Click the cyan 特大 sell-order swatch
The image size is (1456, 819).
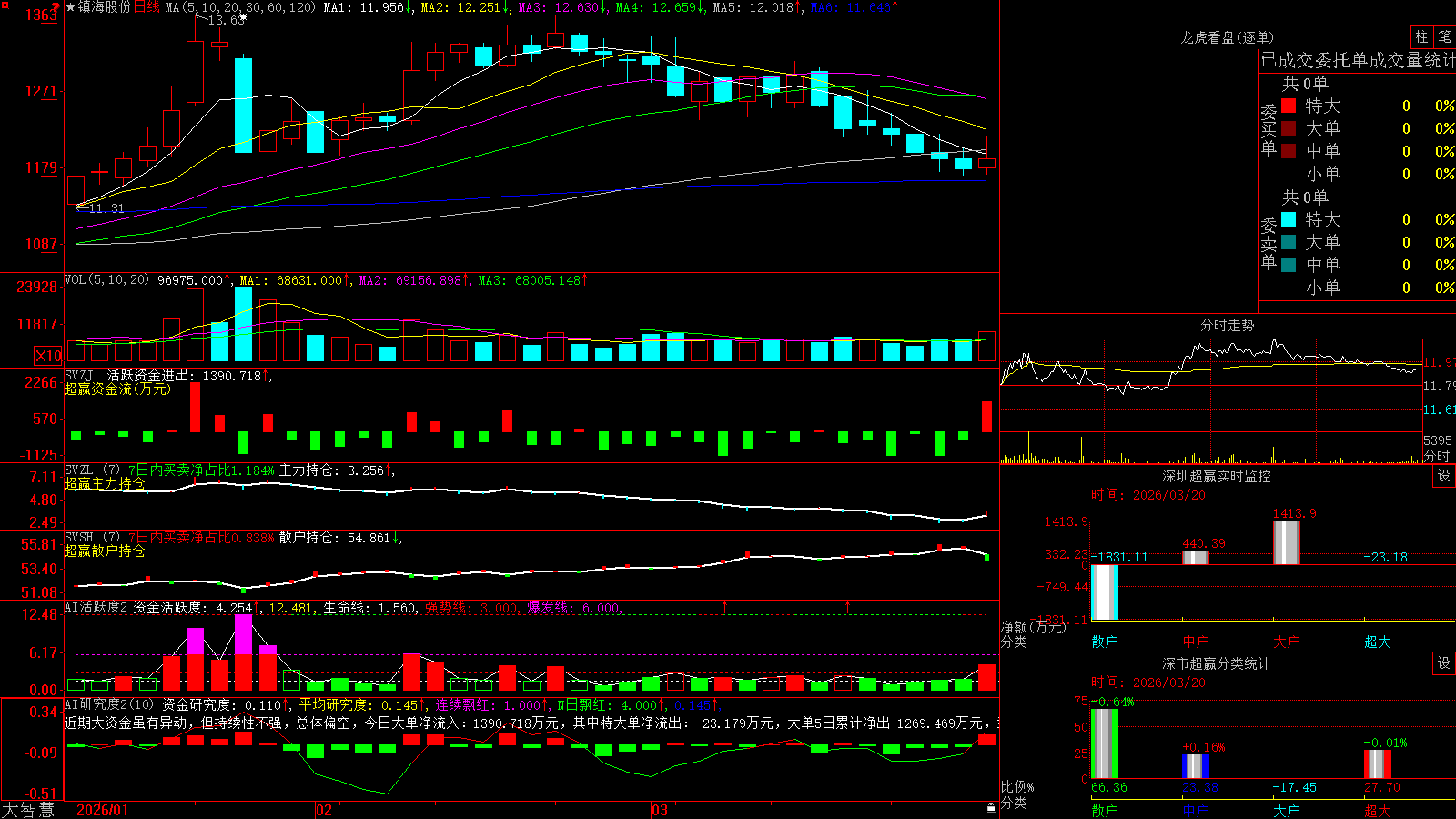coord(1289,219)
